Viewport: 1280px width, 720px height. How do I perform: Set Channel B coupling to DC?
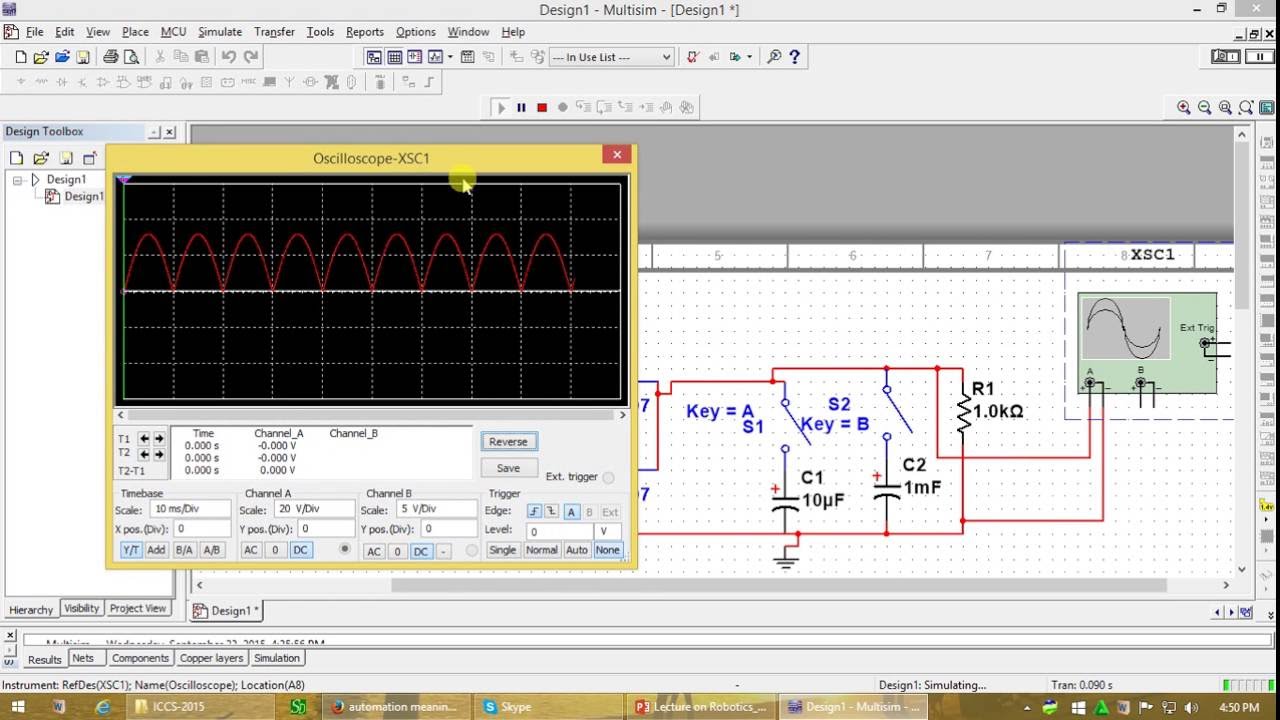pos(421,551)
